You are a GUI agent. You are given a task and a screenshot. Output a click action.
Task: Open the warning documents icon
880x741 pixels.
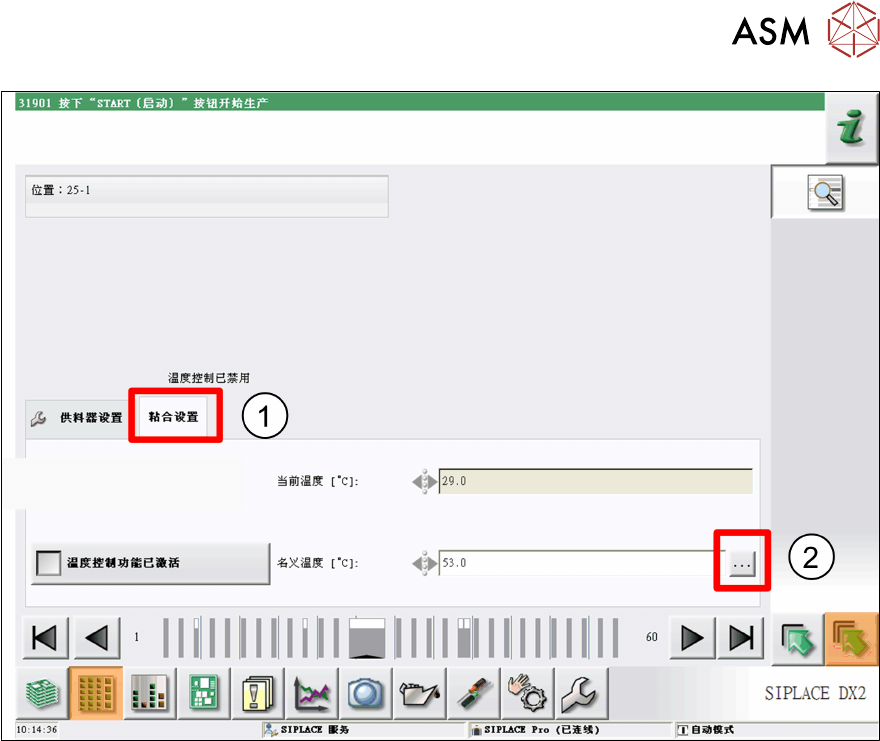pyautogui.click(x=257, y=693)
